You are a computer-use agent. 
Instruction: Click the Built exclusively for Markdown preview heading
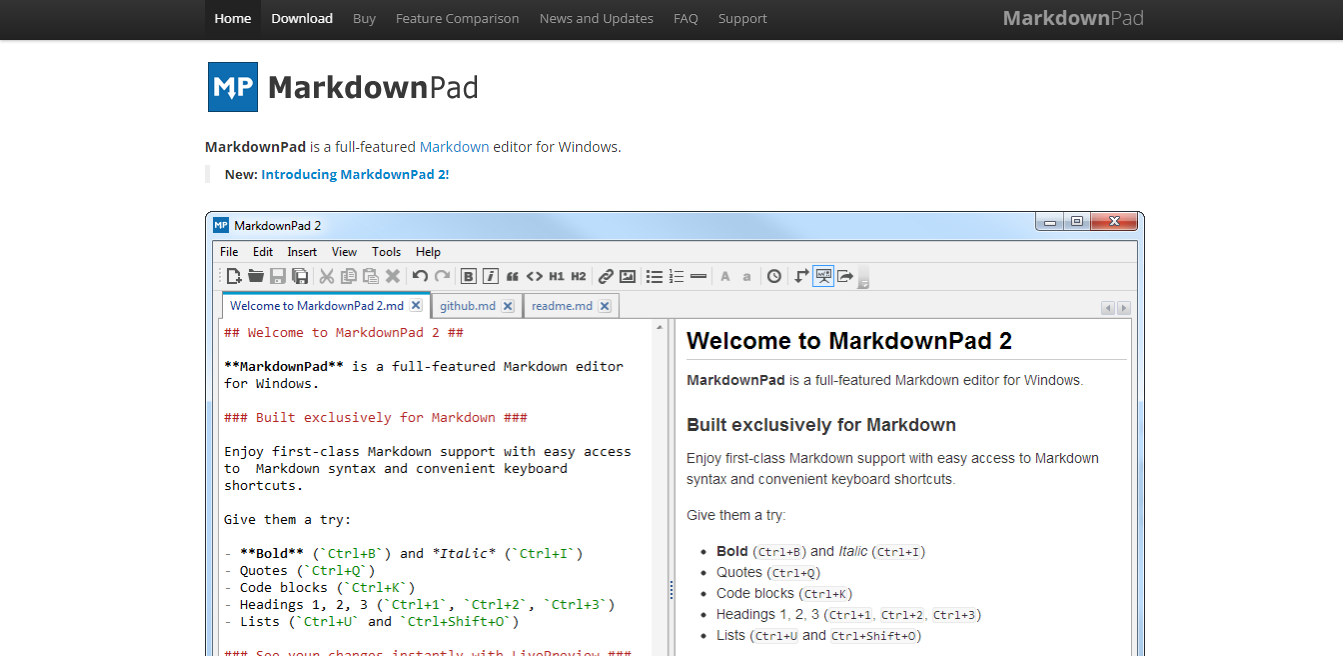[x=821, y=425]
